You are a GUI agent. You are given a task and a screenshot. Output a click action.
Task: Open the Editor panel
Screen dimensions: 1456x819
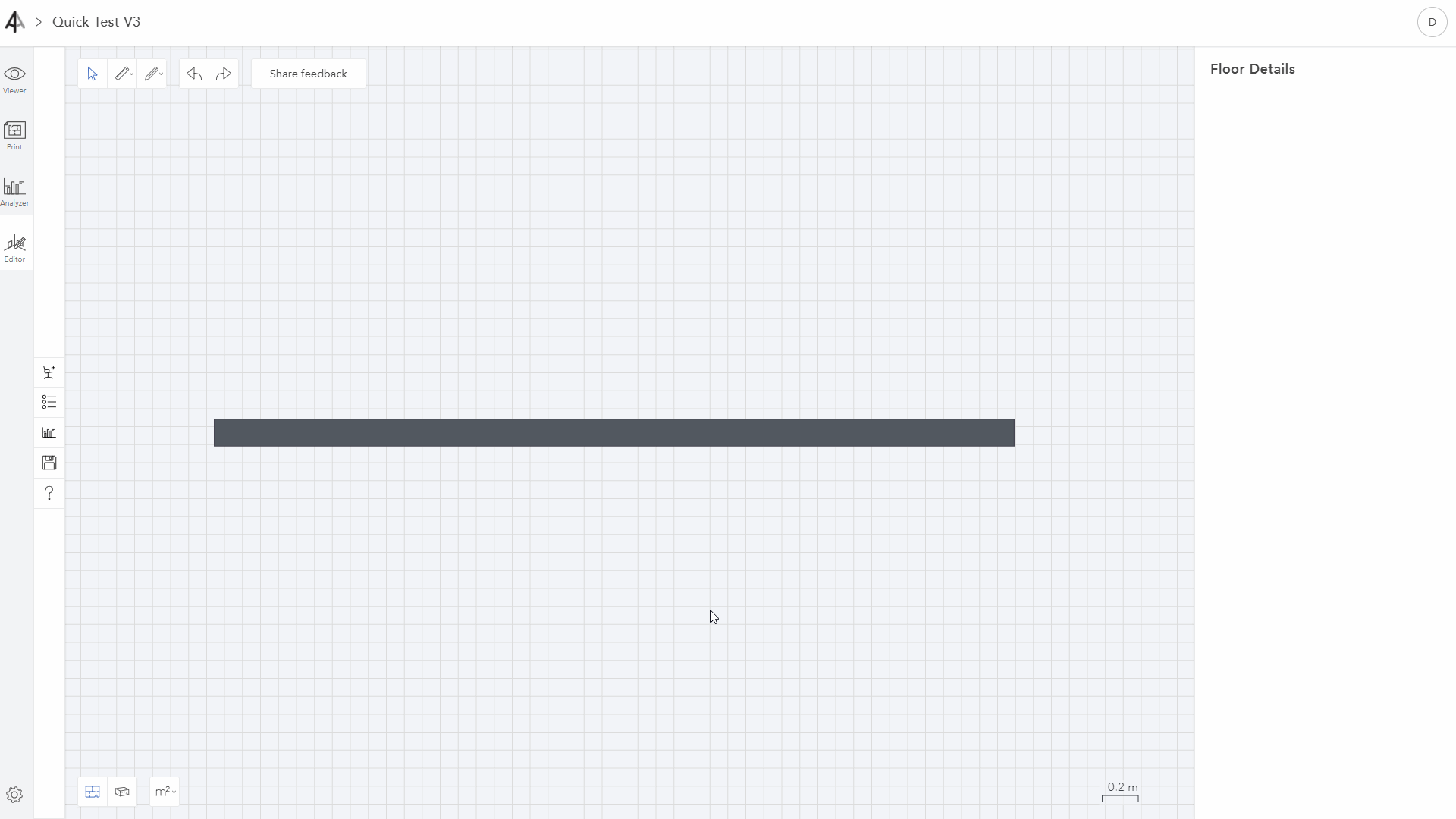[15, 249]
